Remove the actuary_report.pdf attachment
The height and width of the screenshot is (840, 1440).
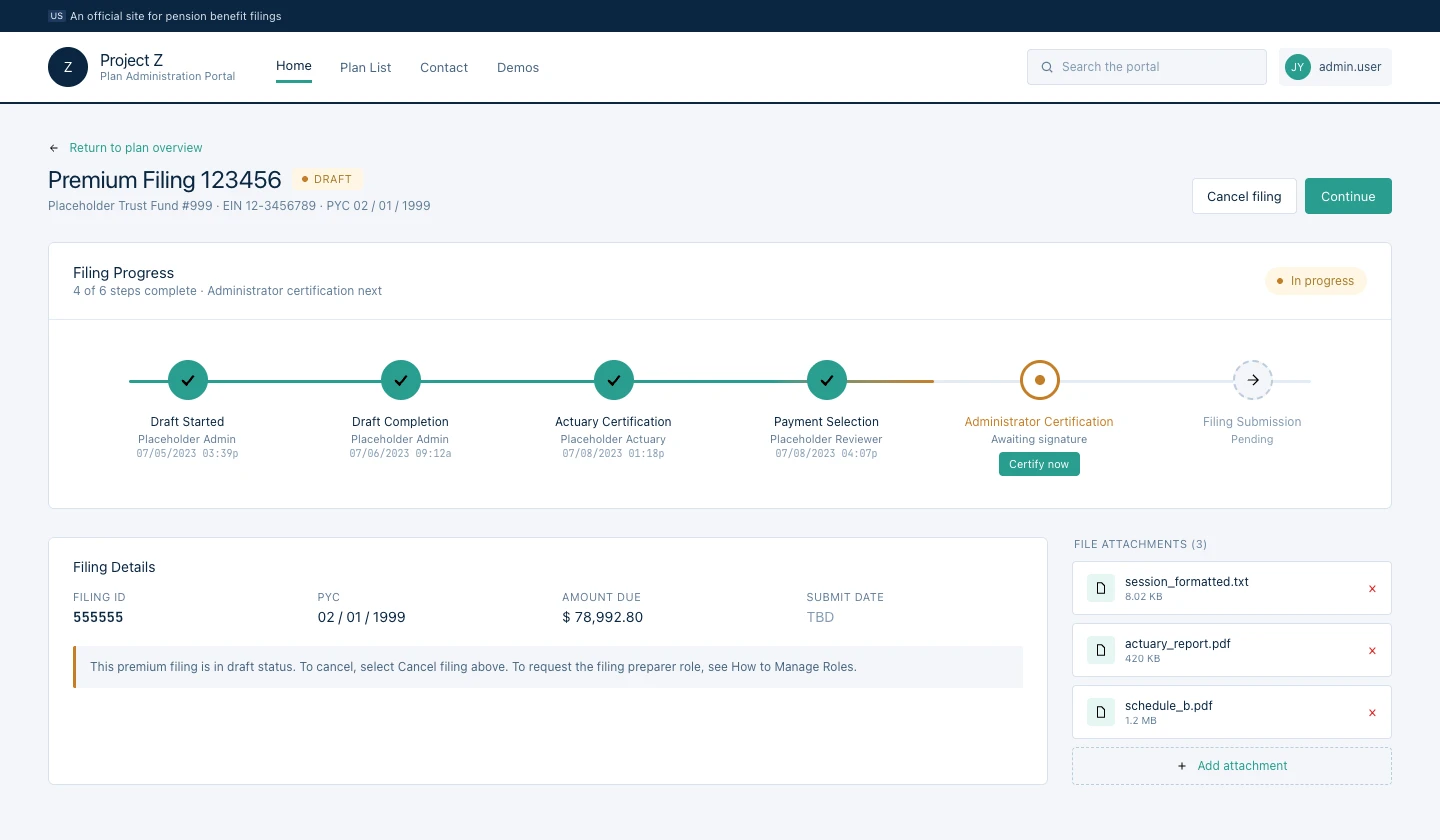[1372, 651]
